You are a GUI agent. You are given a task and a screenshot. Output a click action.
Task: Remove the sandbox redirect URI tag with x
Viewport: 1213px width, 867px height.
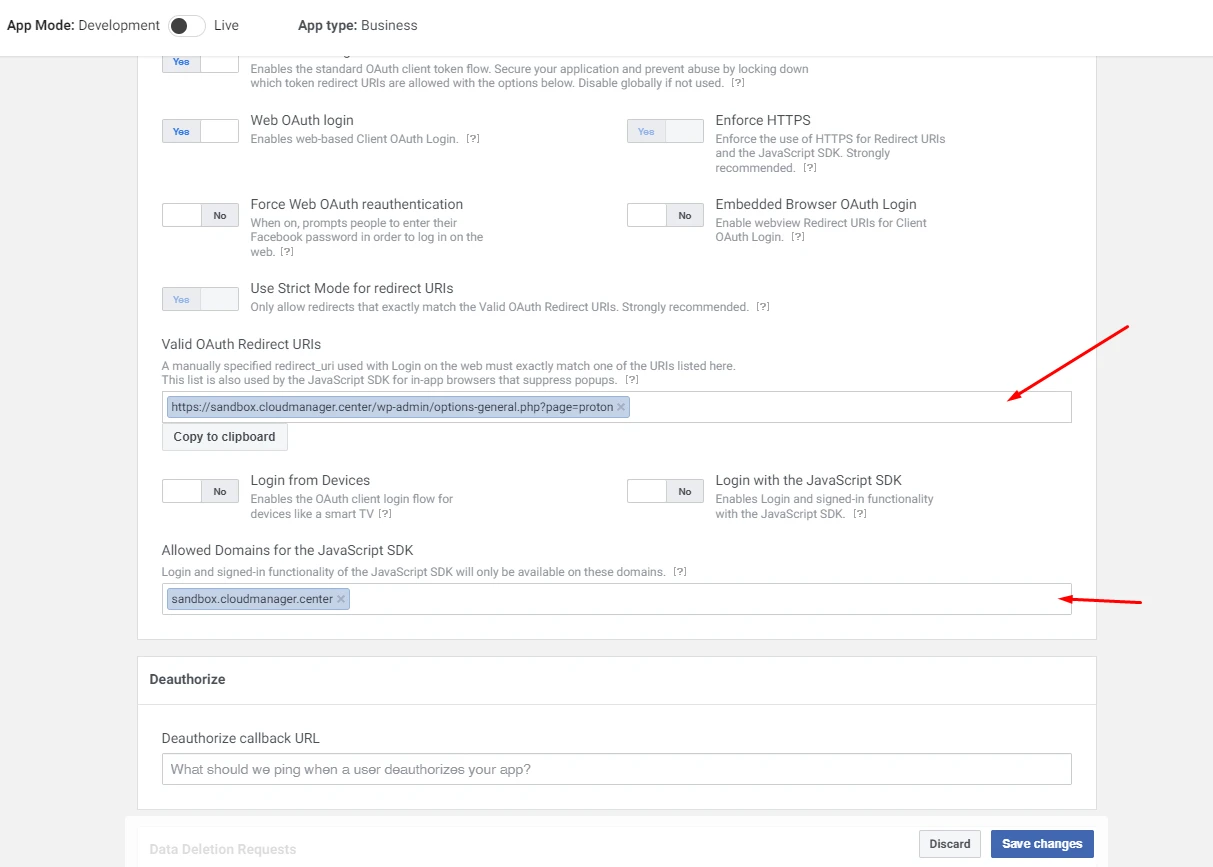click(621, 407)
